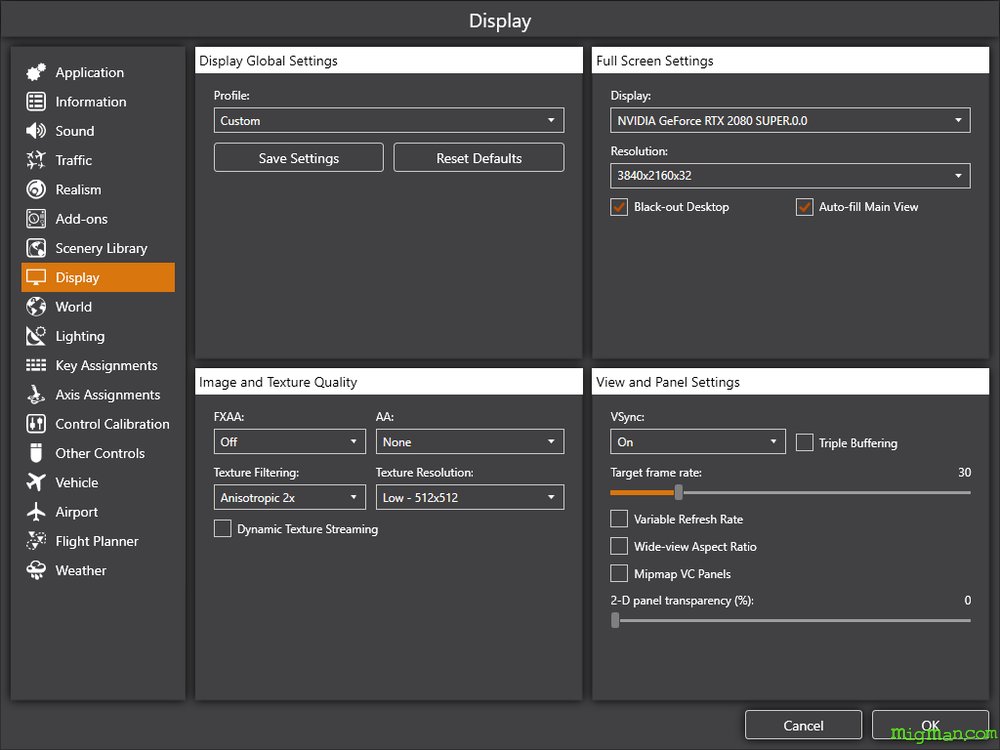Go to the Traffic settings page
This screenshot has height=750, width=1000.
(x=98, y=160)
